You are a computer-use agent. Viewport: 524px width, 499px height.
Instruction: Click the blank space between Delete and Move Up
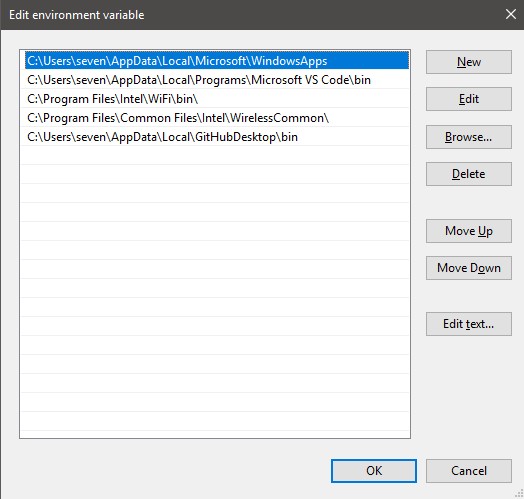pyautogui.click(x=469, y=203)
